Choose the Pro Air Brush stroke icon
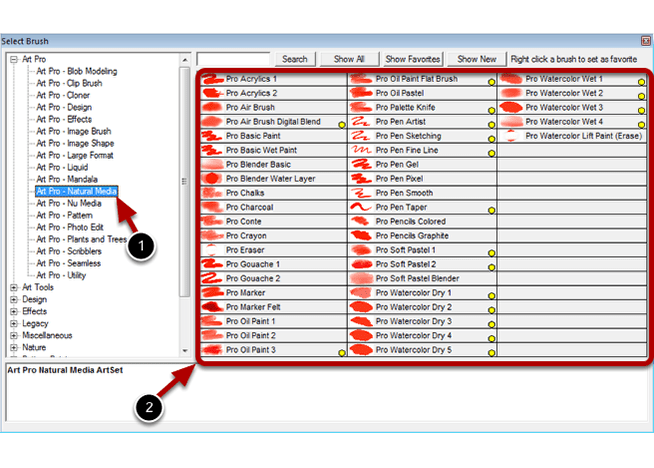The height and width of the screenshot is (468, 654). pos(213,107)
